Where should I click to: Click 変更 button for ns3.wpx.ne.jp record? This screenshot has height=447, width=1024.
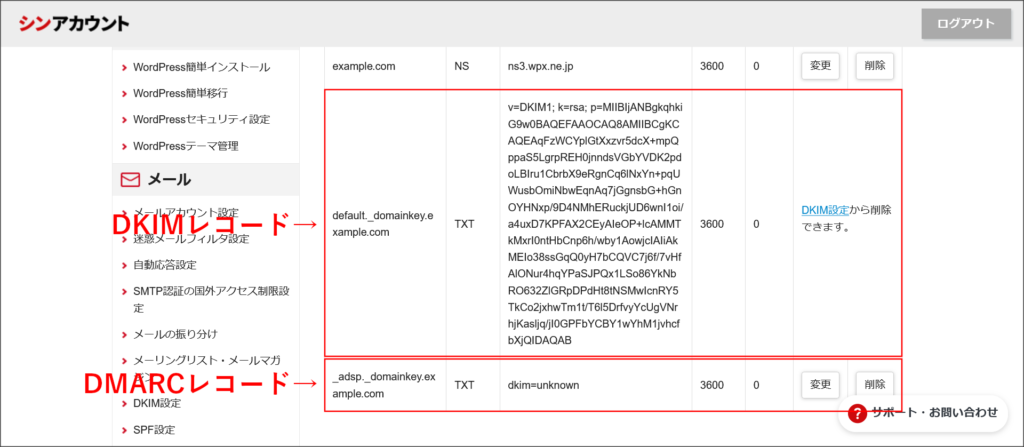coord(820,66)
